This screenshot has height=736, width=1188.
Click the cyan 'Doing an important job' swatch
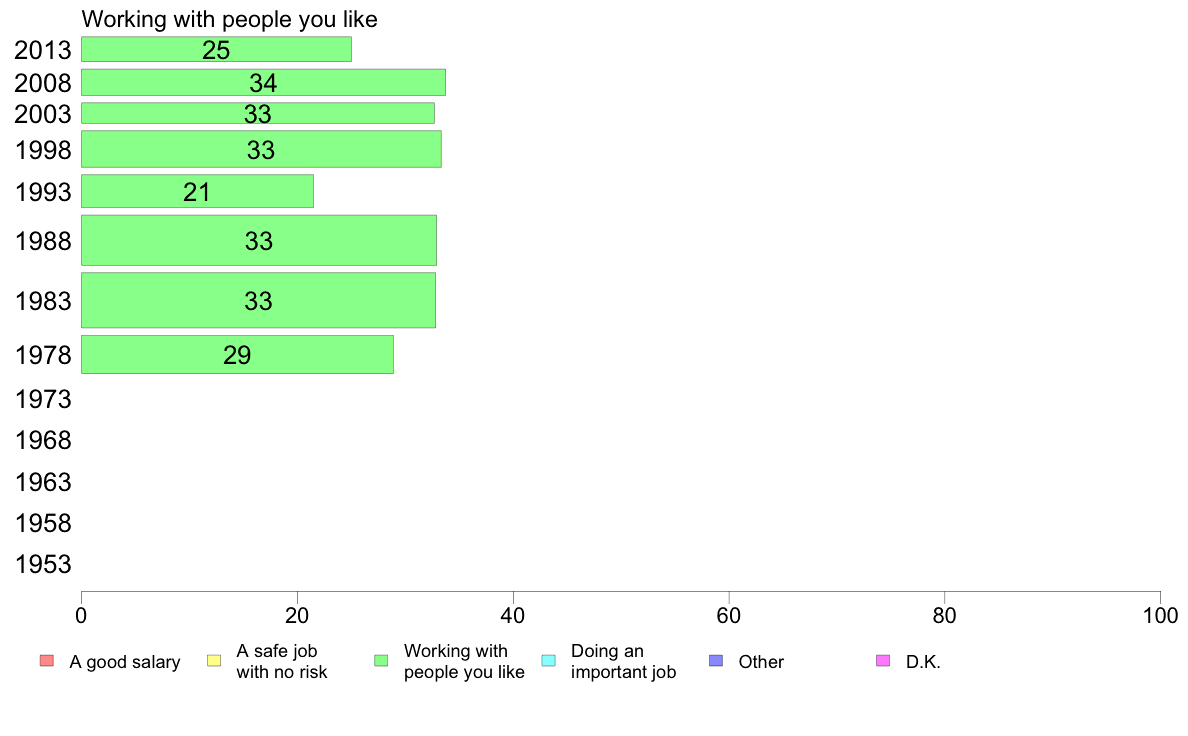point(549,661)
